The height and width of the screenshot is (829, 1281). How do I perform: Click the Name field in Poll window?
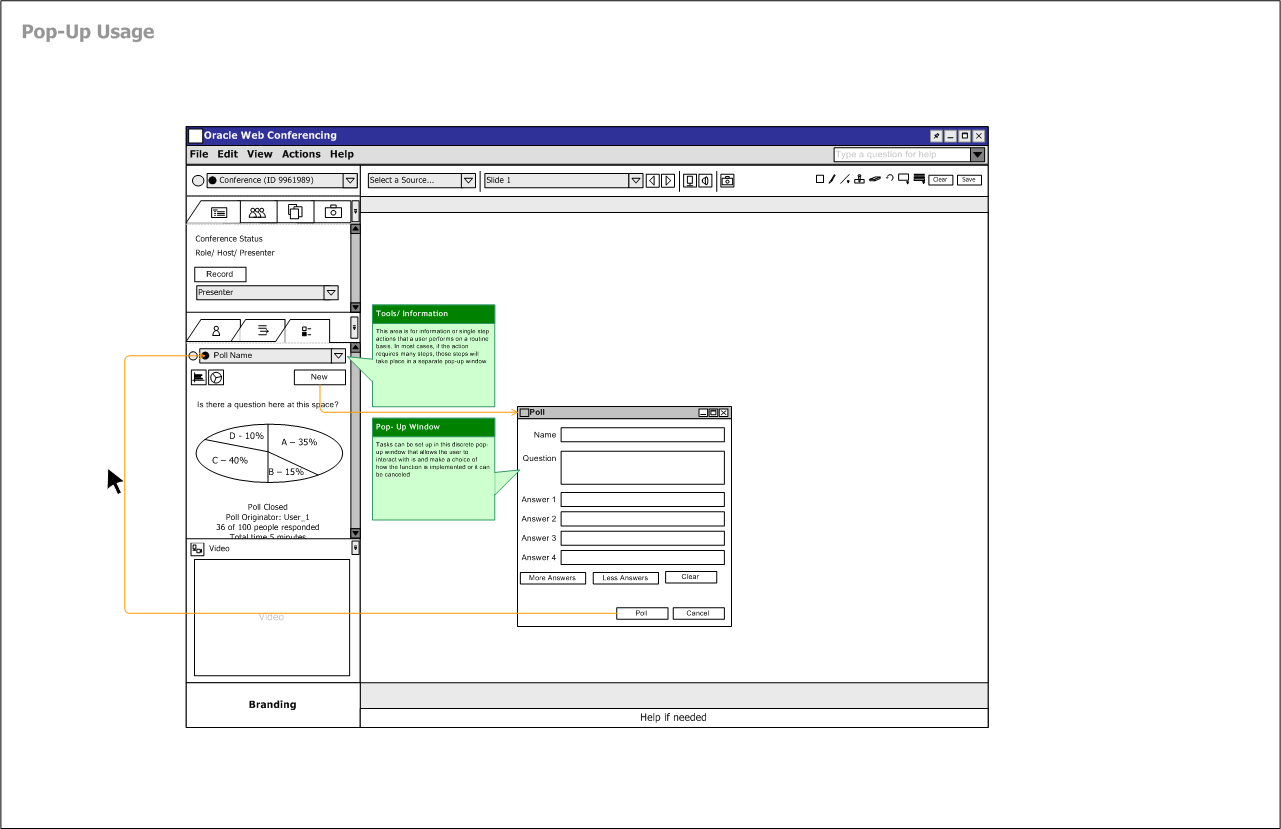coord(642,435)
